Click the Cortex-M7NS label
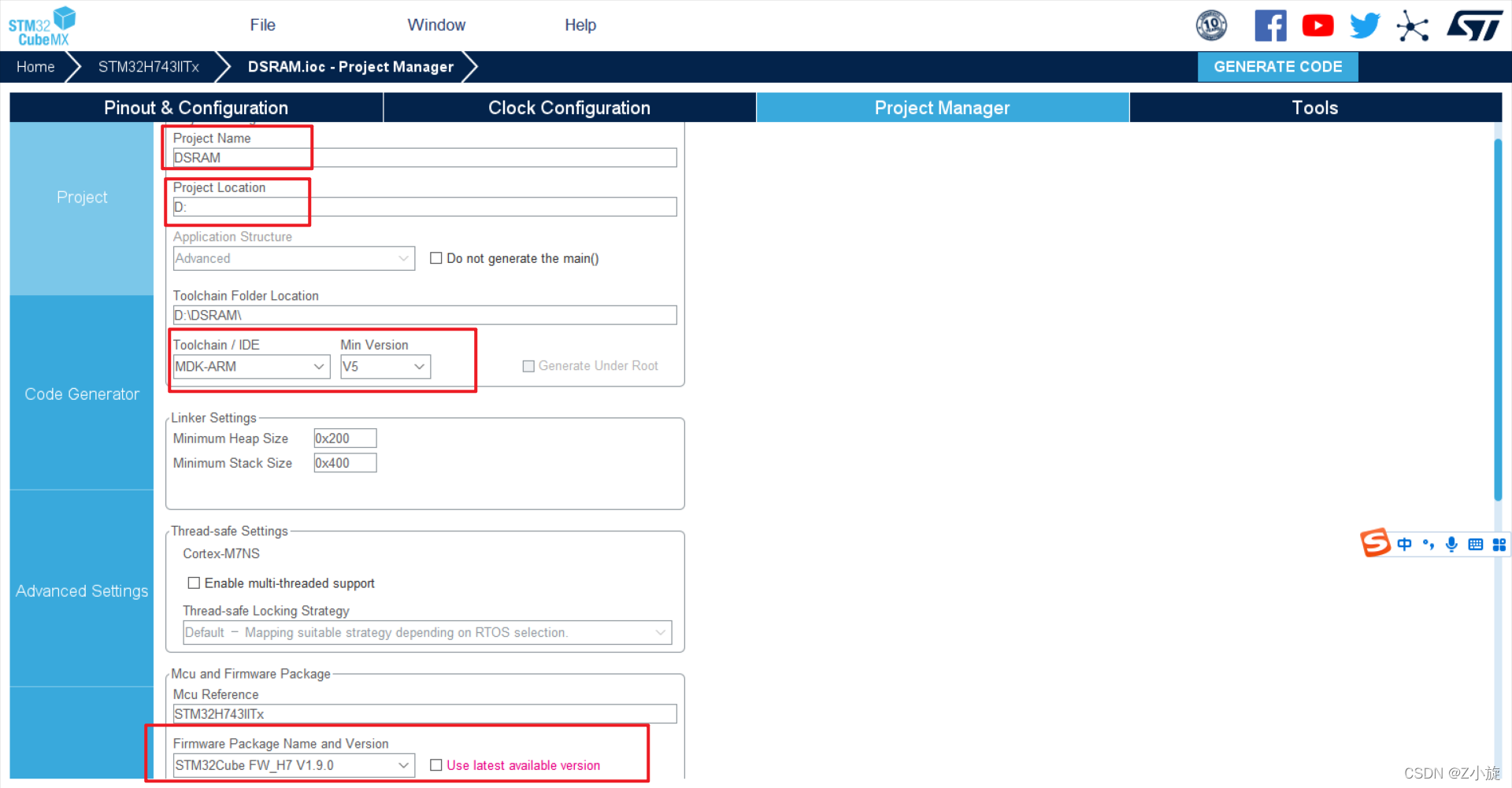This screenshot has width=1512, height=788. click(x=221, y=554)
